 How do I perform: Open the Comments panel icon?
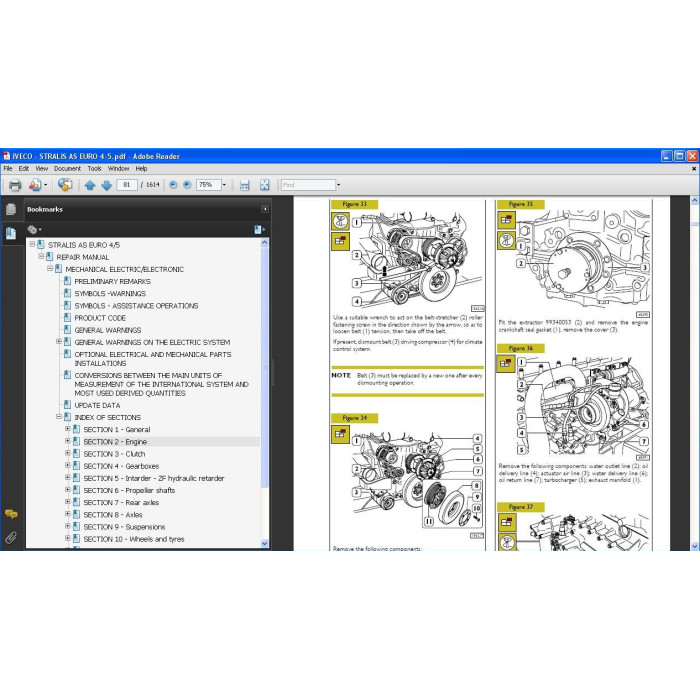pos(11,514)
